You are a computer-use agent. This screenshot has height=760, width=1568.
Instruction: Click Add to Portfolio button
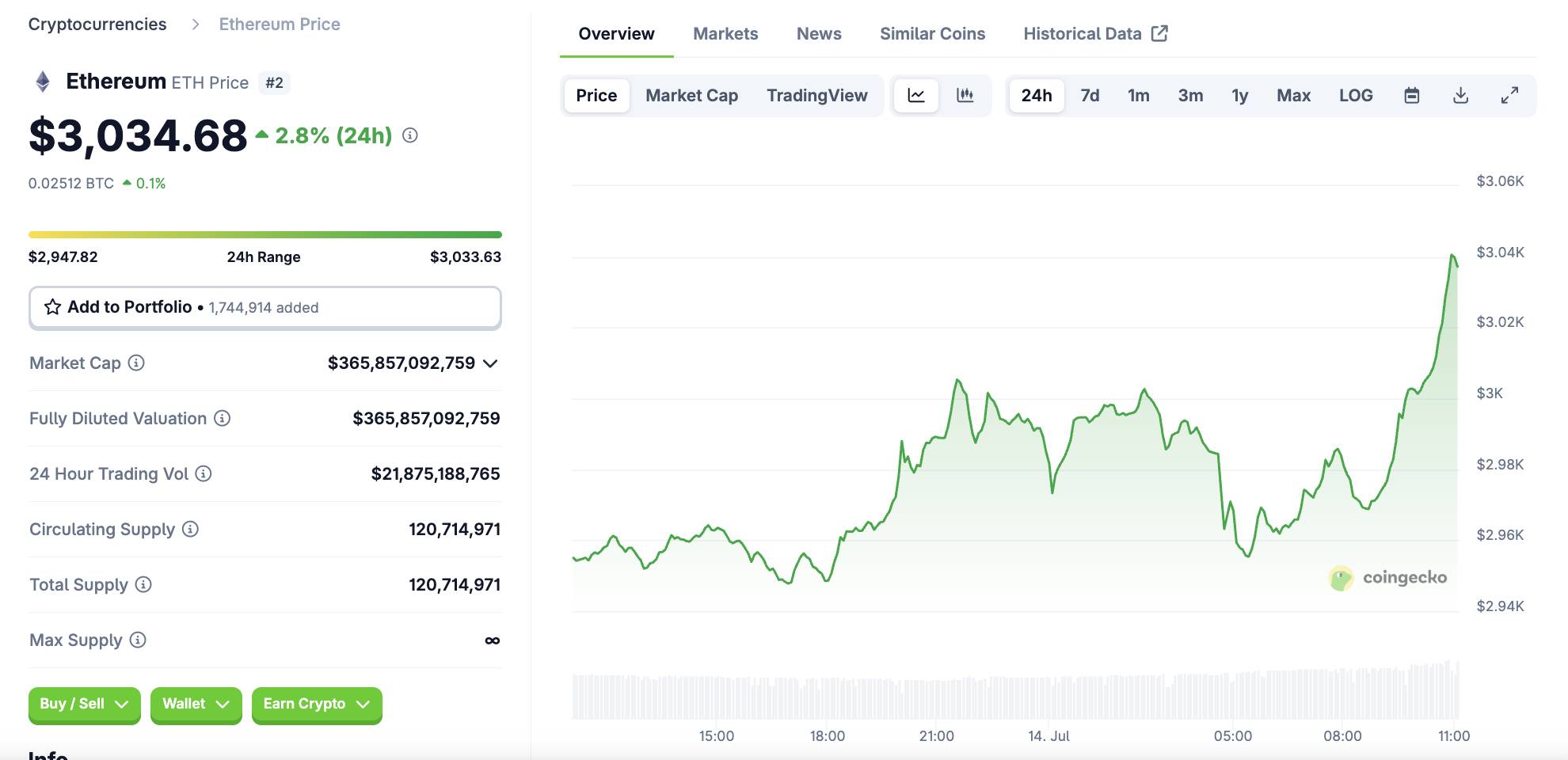point(265,307)
